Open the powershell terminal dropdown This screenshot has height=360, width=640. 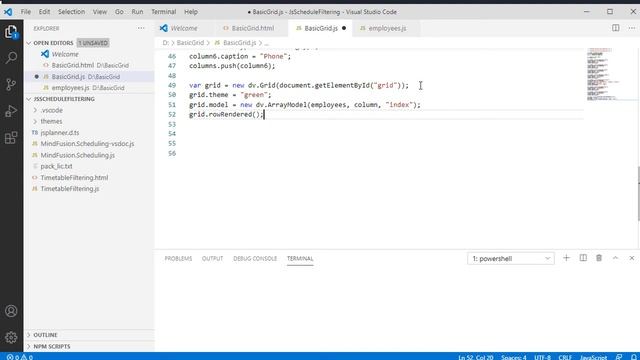[511, 258]
